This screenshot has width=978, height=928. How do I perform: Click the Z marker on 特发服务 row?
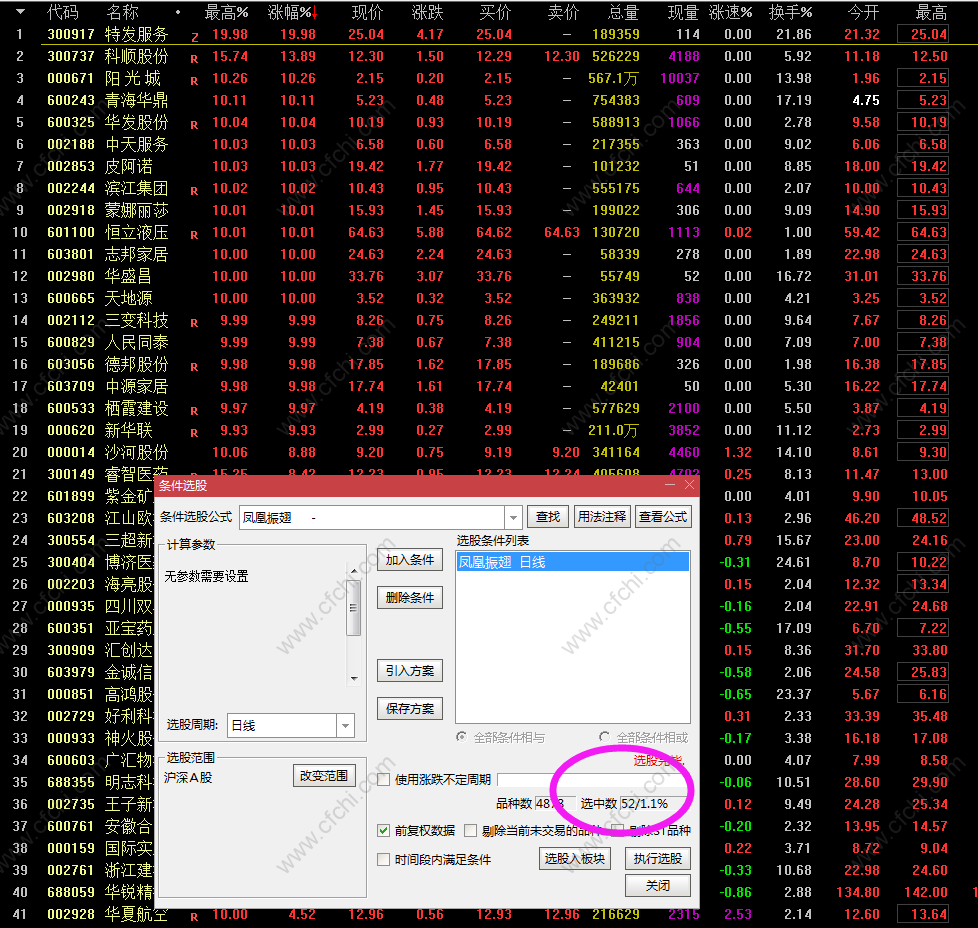(195, 38)
